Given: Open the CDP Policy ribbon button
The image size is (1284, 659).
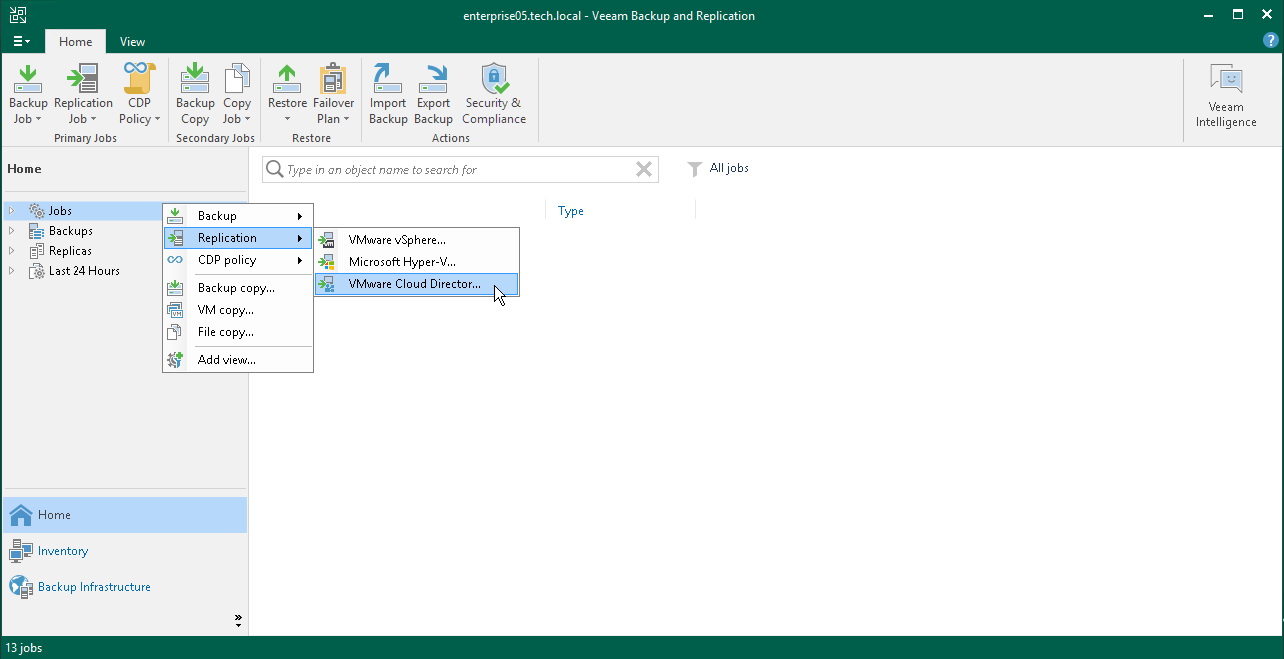Looking at the screenshot, I should 140,95.
